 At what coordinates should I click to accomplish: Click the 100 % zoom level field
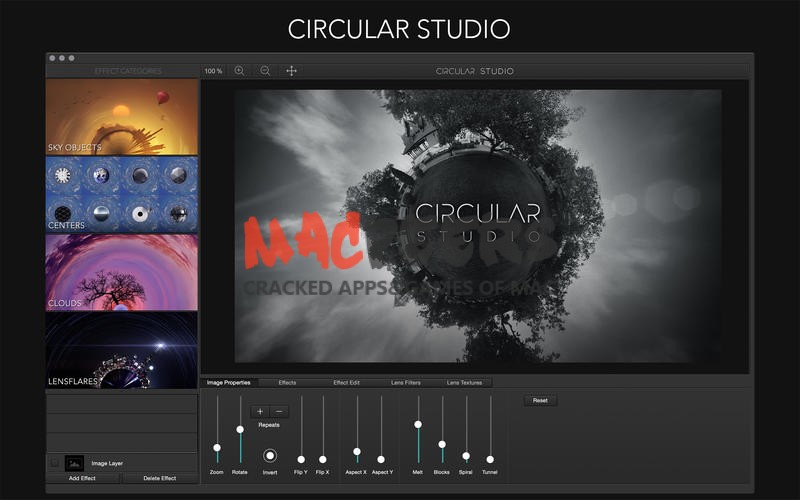[213, 71]
